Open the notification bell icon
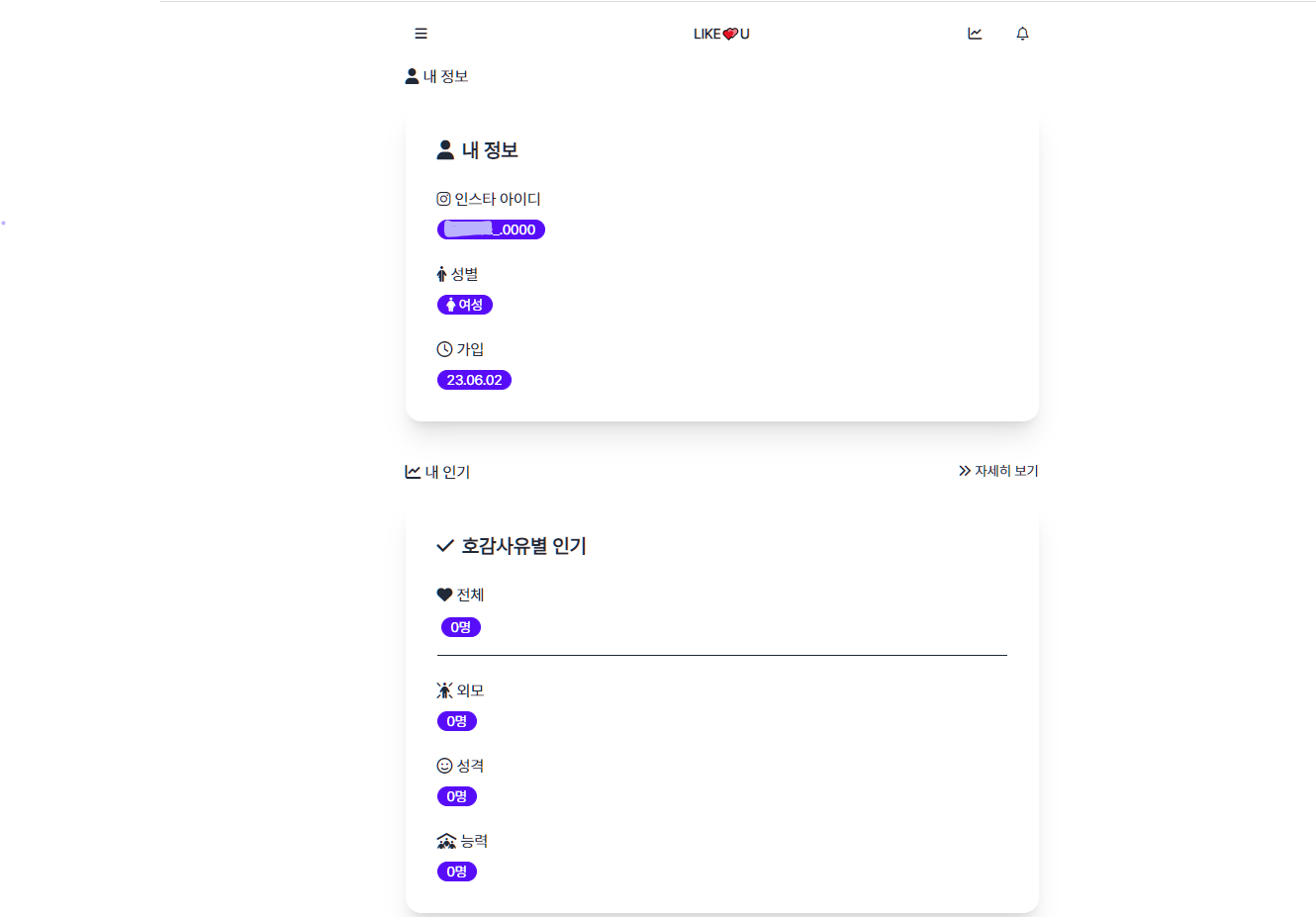 tap(1022, 33)
